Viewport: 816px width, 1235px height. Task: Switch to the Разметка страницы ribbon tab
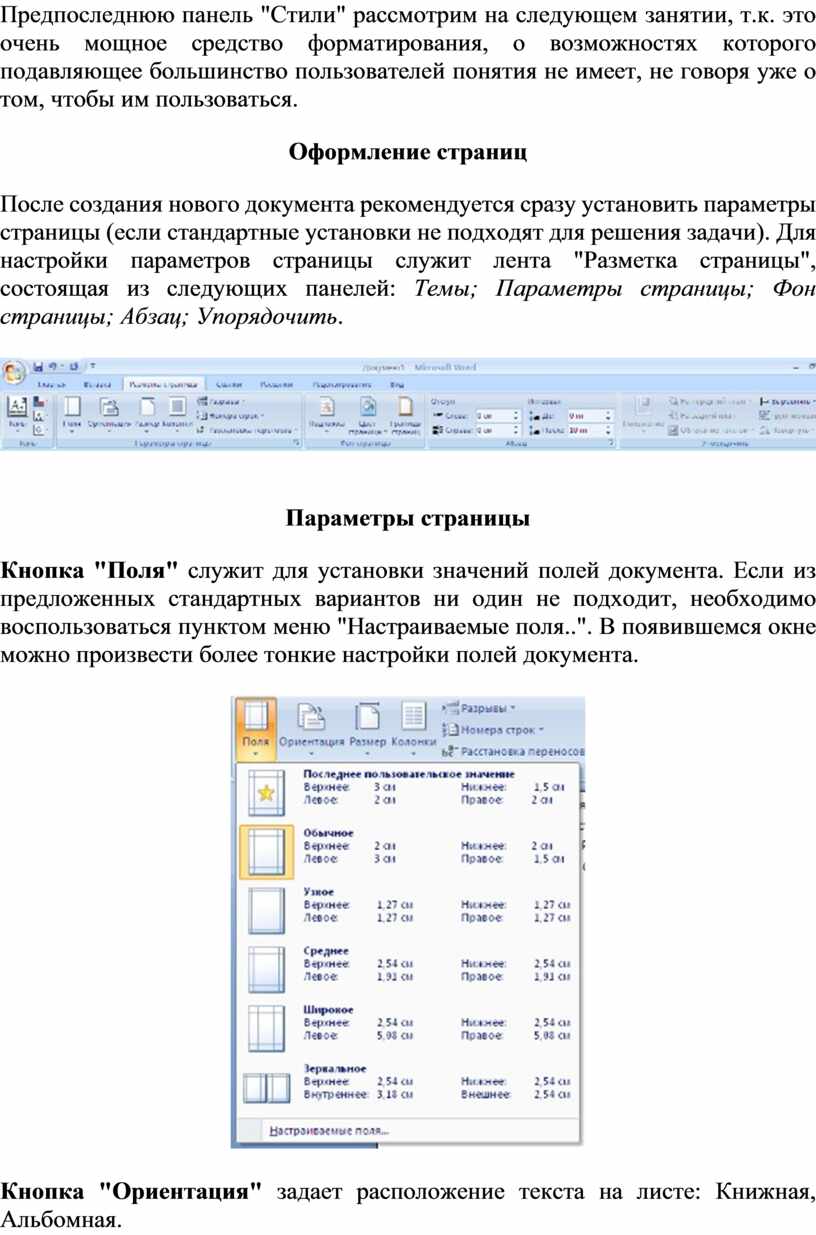pos(163,383)
